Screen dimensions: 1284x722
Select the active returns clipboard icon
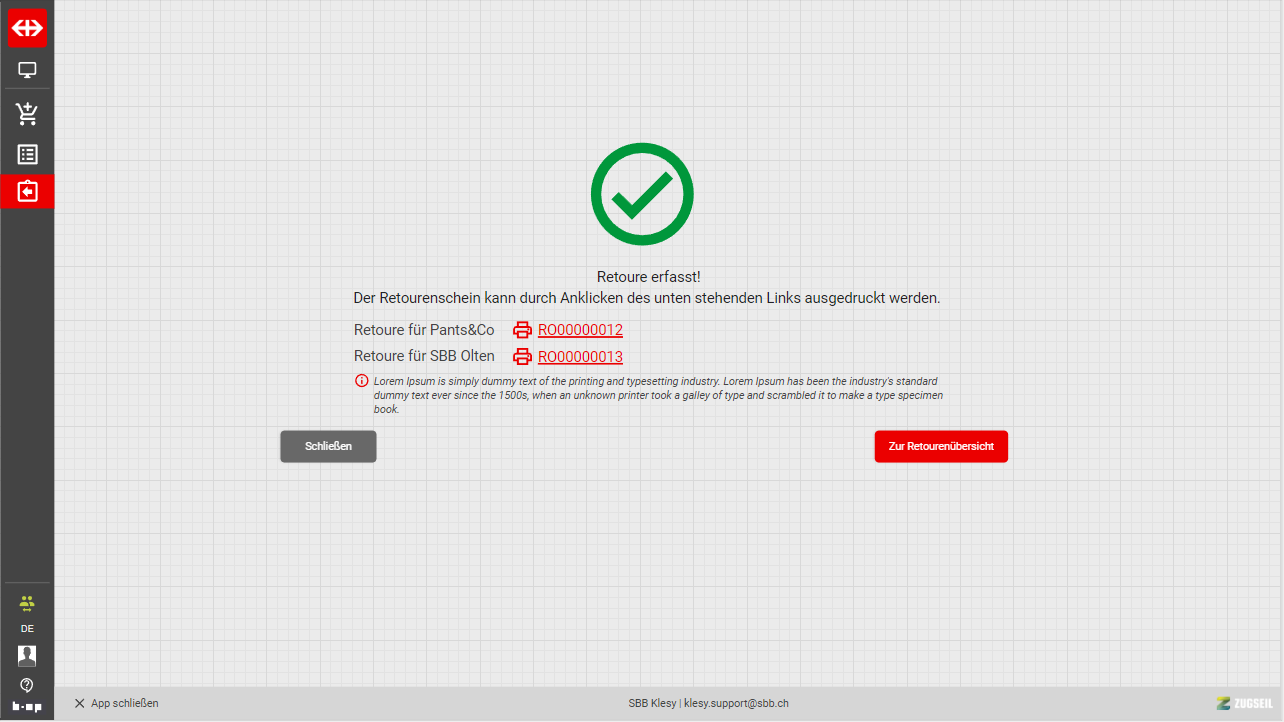pos(27,191)
